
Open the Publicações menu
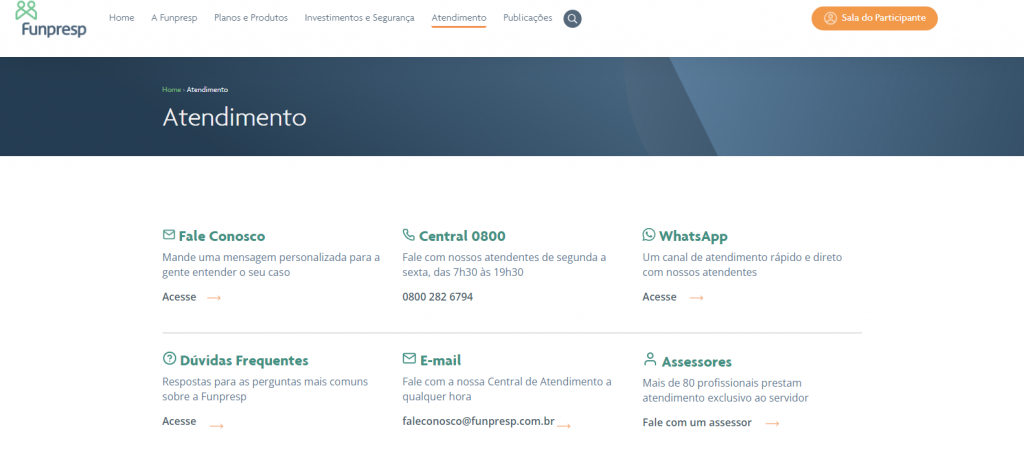tap(527, 18)
